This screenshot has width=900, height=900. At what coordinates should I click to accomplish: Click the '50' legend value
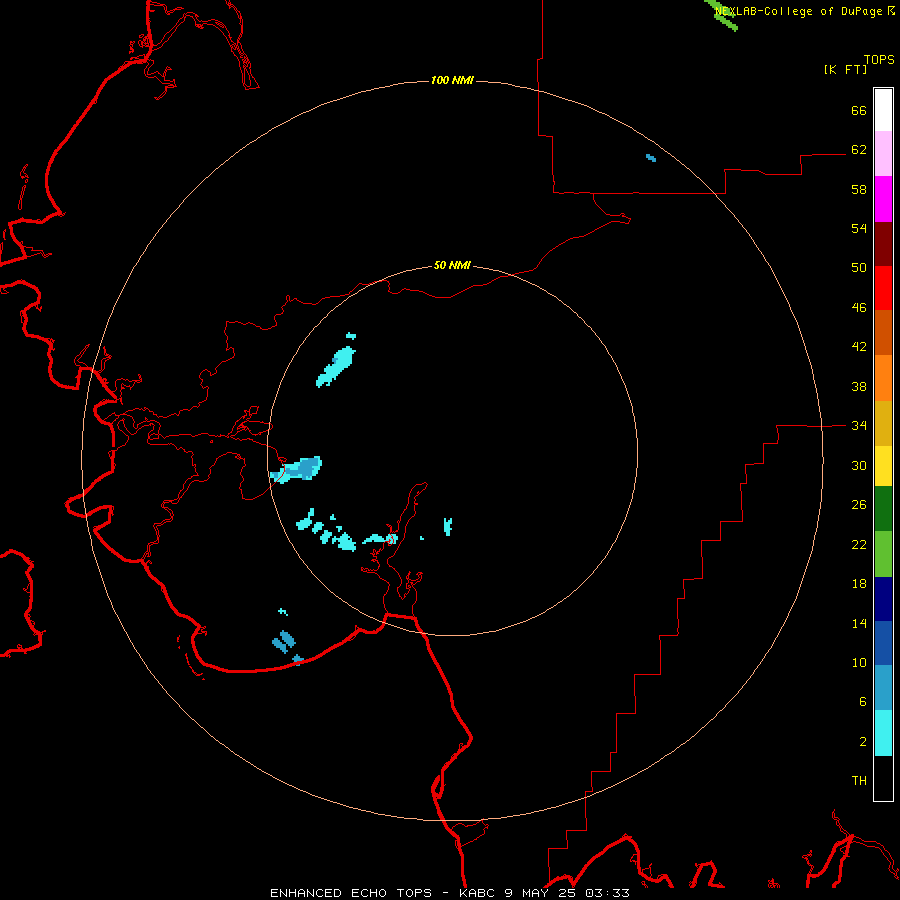click(859, 267)
